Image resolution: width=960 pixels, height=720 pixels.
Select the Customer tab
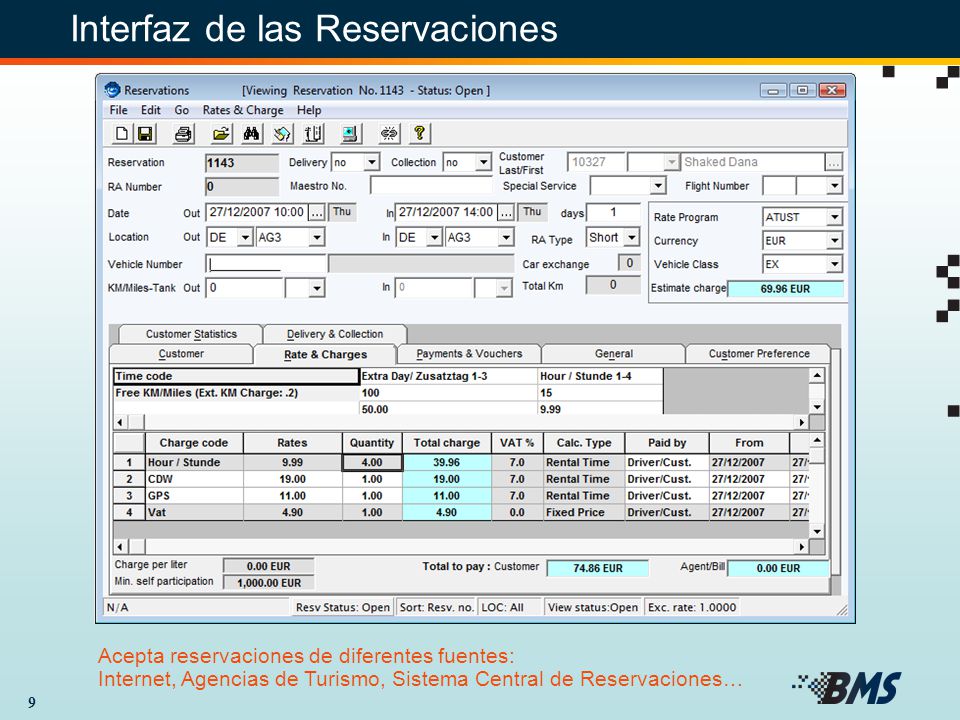click(181, 354)
